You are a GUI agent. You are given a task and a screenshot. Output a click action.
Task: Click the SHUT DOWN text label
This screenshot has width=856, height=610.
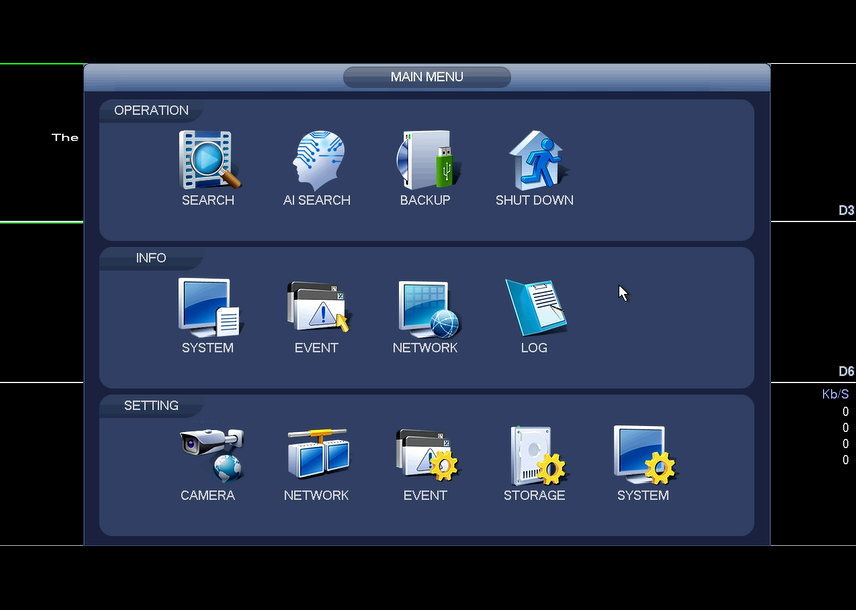click(534, 200)
